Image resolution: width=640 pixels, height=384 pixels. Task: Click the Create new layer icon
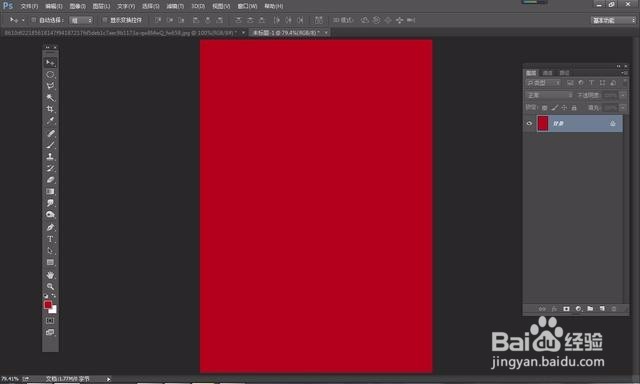(x=602, y=309)
